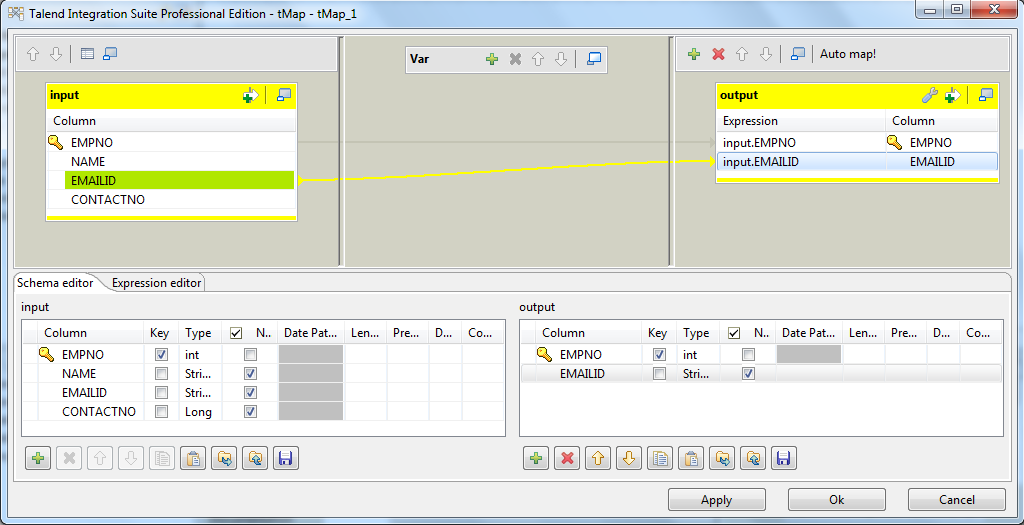1024x525 pixels.
Task: Export input schema to file
Action: (x=255, y=458)
